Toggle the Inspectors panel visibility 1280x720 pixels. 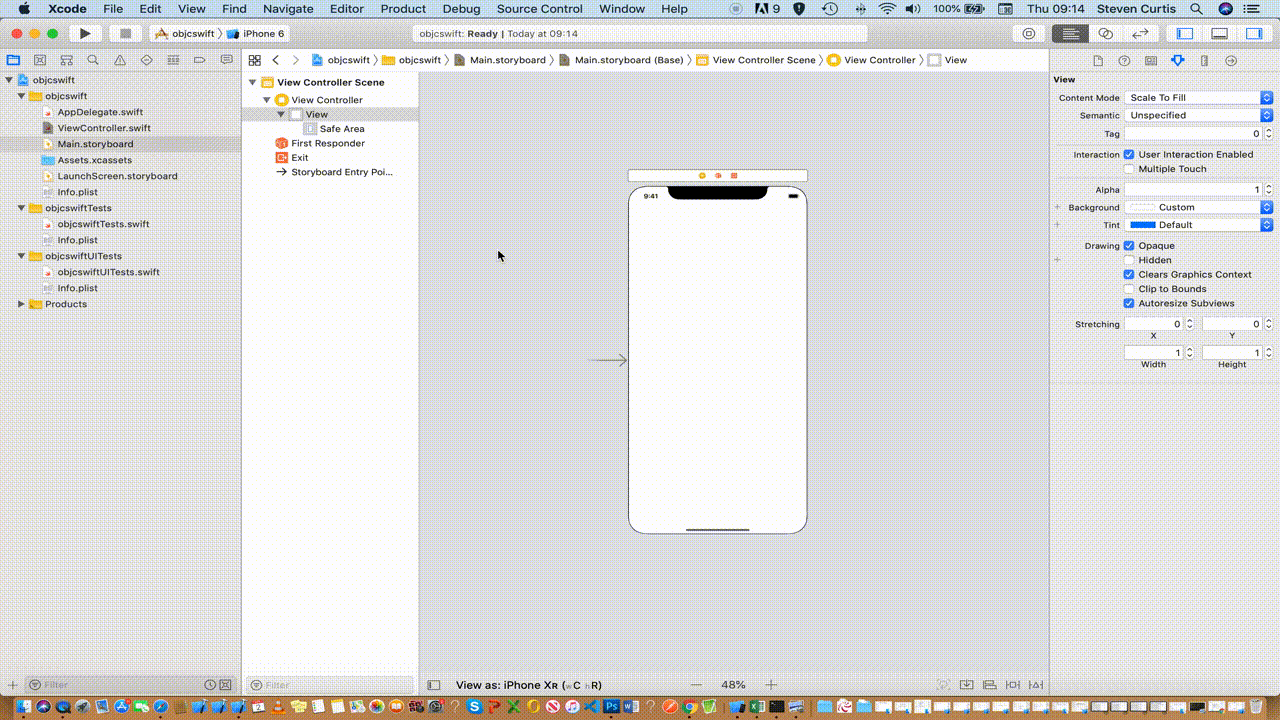1254,34
